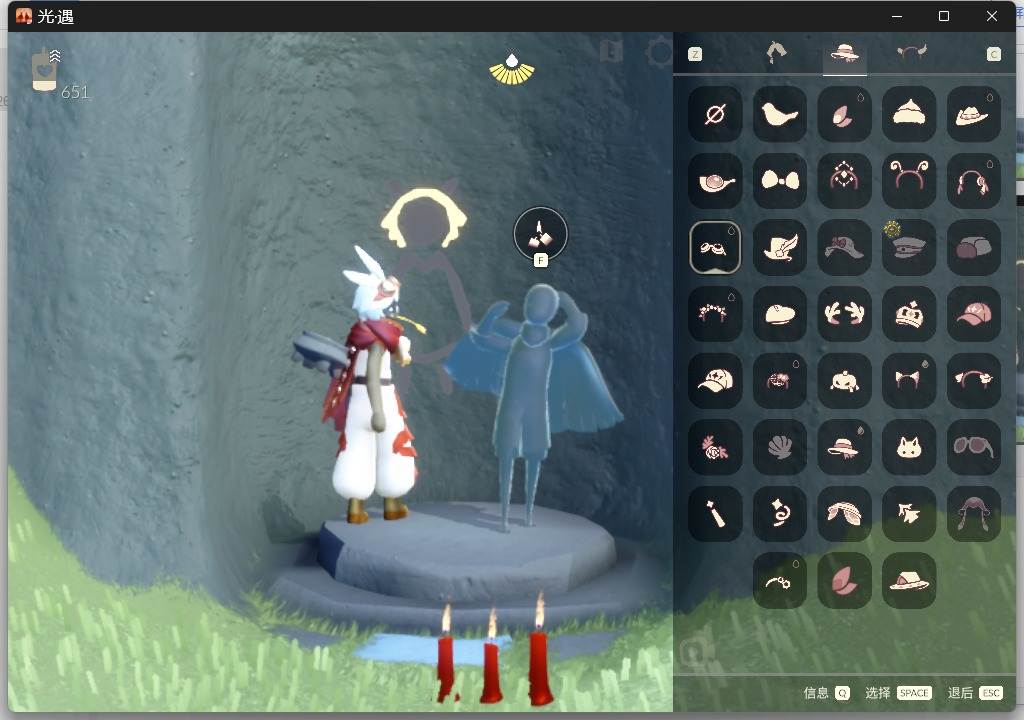Select the dark beanie hat
The width and height of the screenshot is (1024, 720).
point(974,247)
